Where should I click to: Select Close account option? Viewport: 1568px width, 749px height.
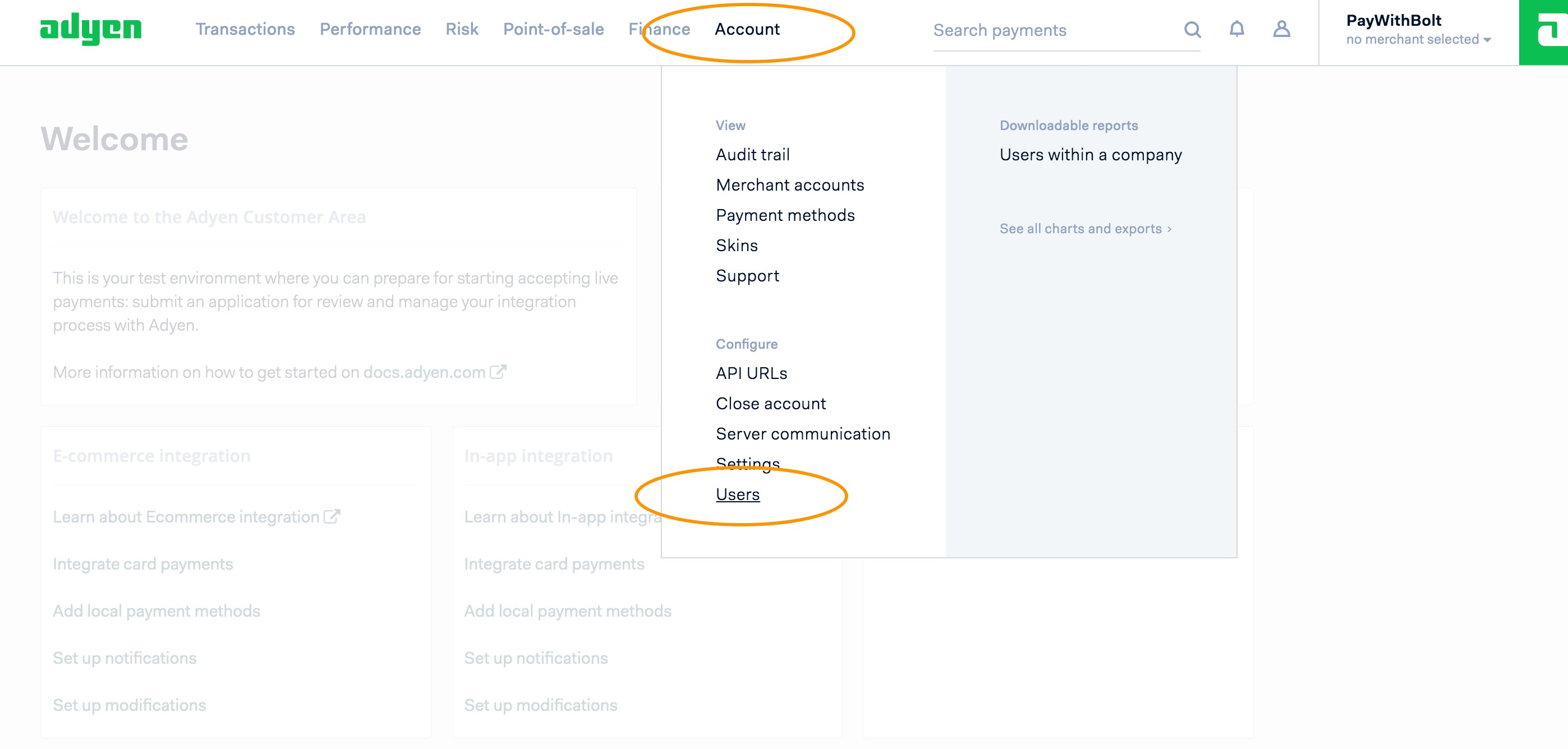[771, 404]
